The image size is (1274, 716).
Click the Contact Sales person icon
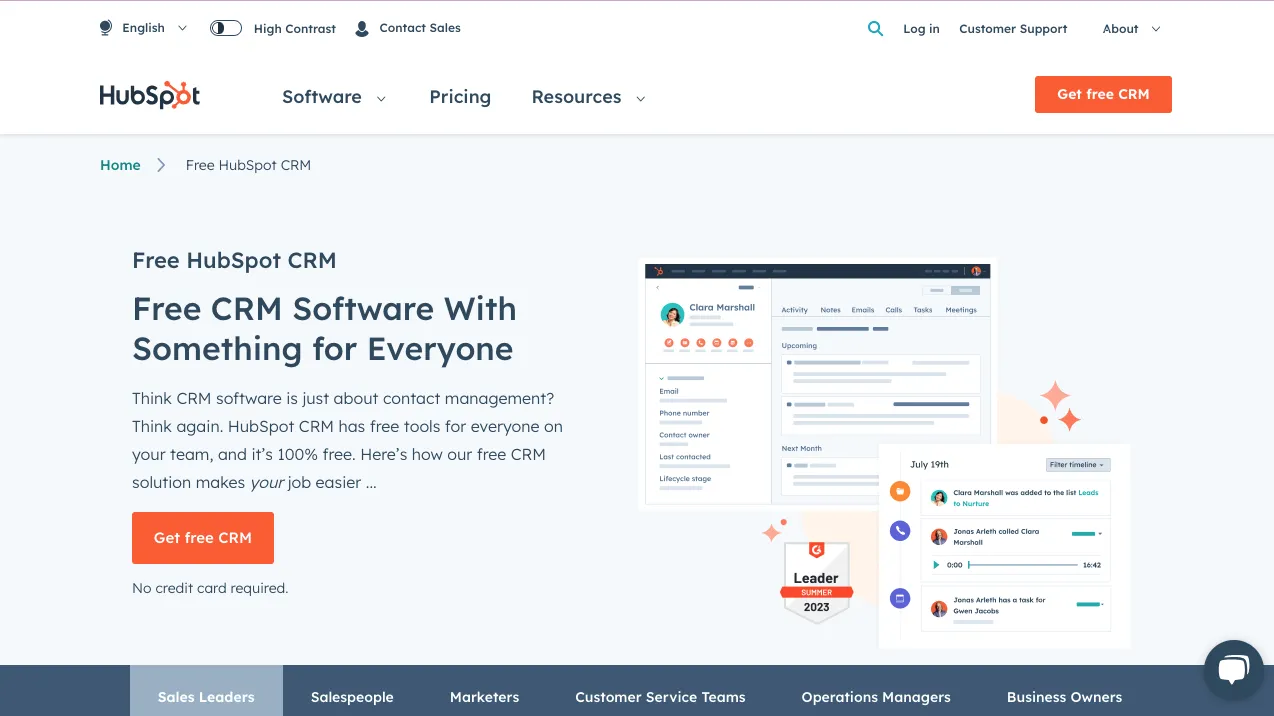362,29
